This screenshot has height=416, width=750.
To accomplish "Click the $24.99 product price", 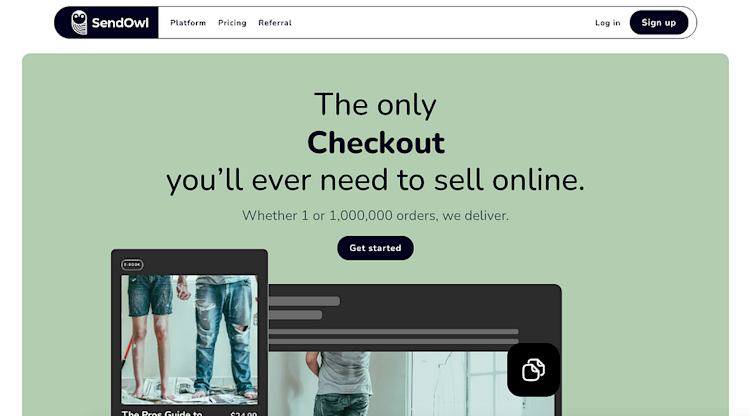I will (243, 414).
